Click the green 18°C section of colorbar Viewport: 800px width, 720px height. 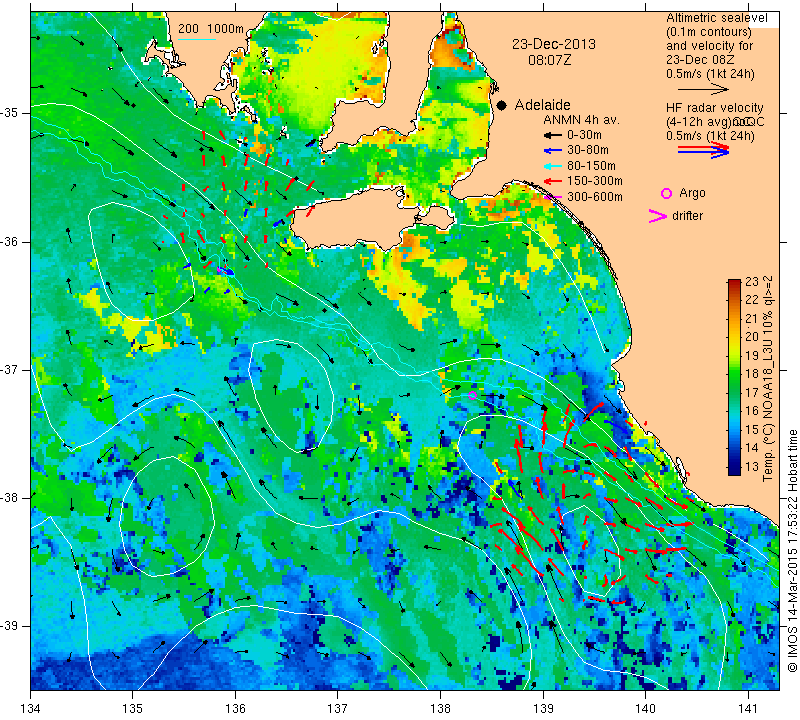(734, 374)
